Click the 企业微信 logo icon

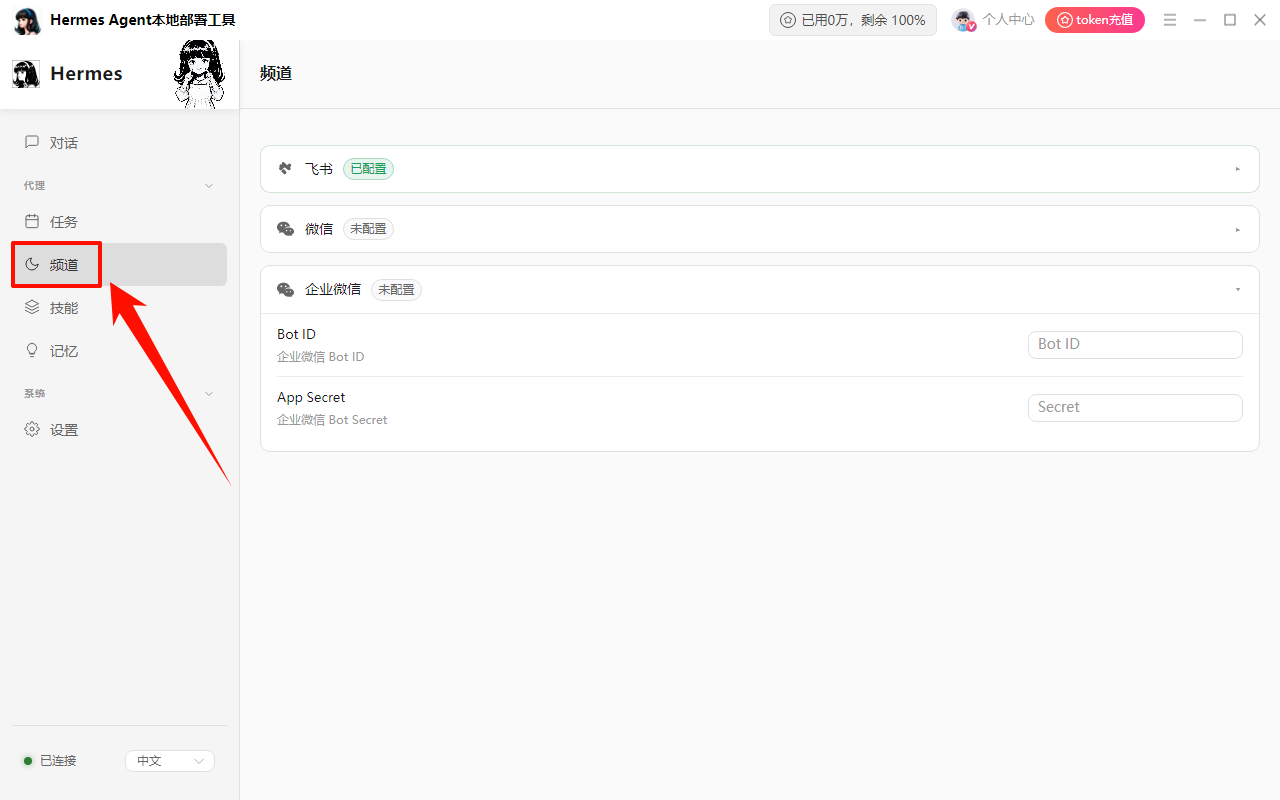[286, 290]
